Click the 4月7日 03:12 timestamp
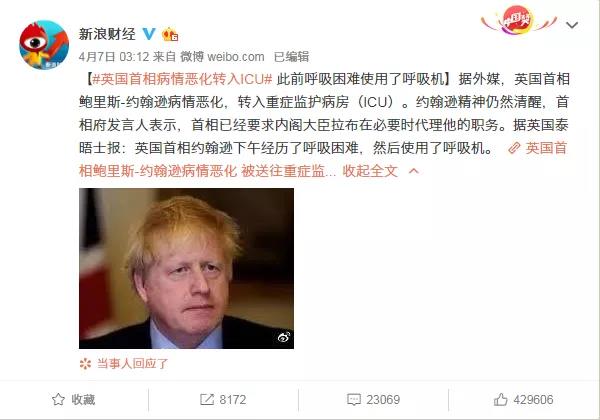 click(x=114, y=57)
